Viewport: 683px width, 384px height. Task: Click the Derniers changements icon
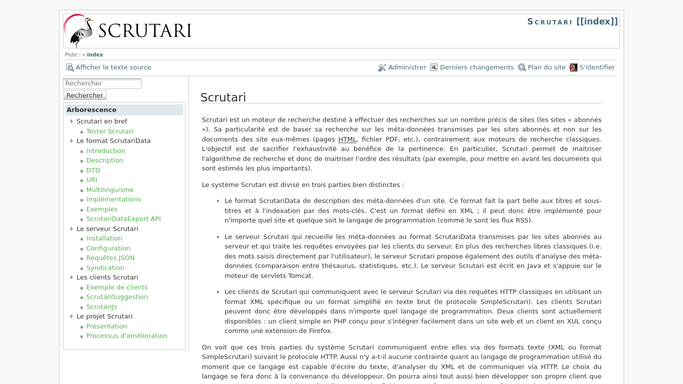[434, 67]
